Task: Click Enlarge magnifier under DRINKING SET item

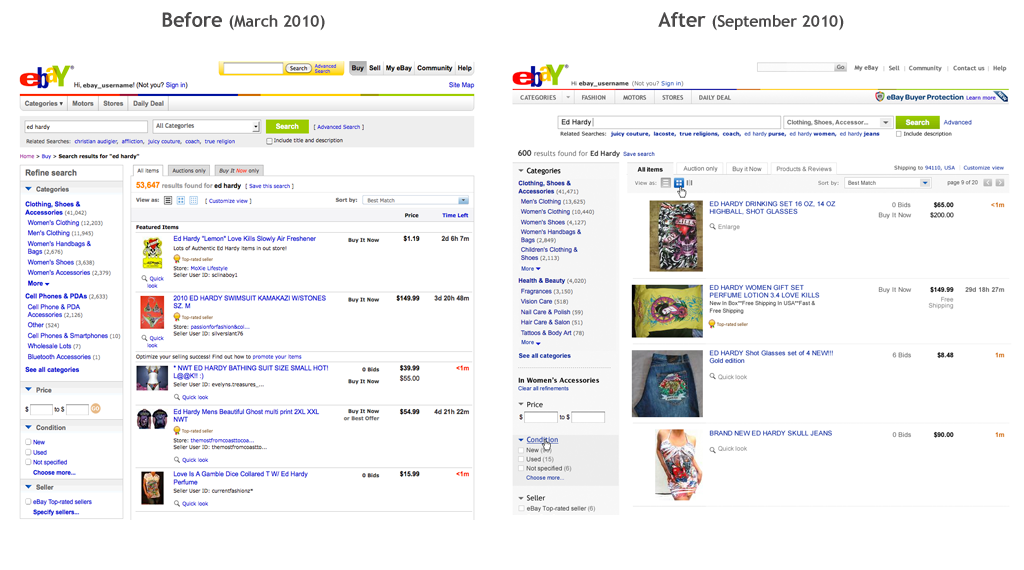Action: [x=712, y=227]
